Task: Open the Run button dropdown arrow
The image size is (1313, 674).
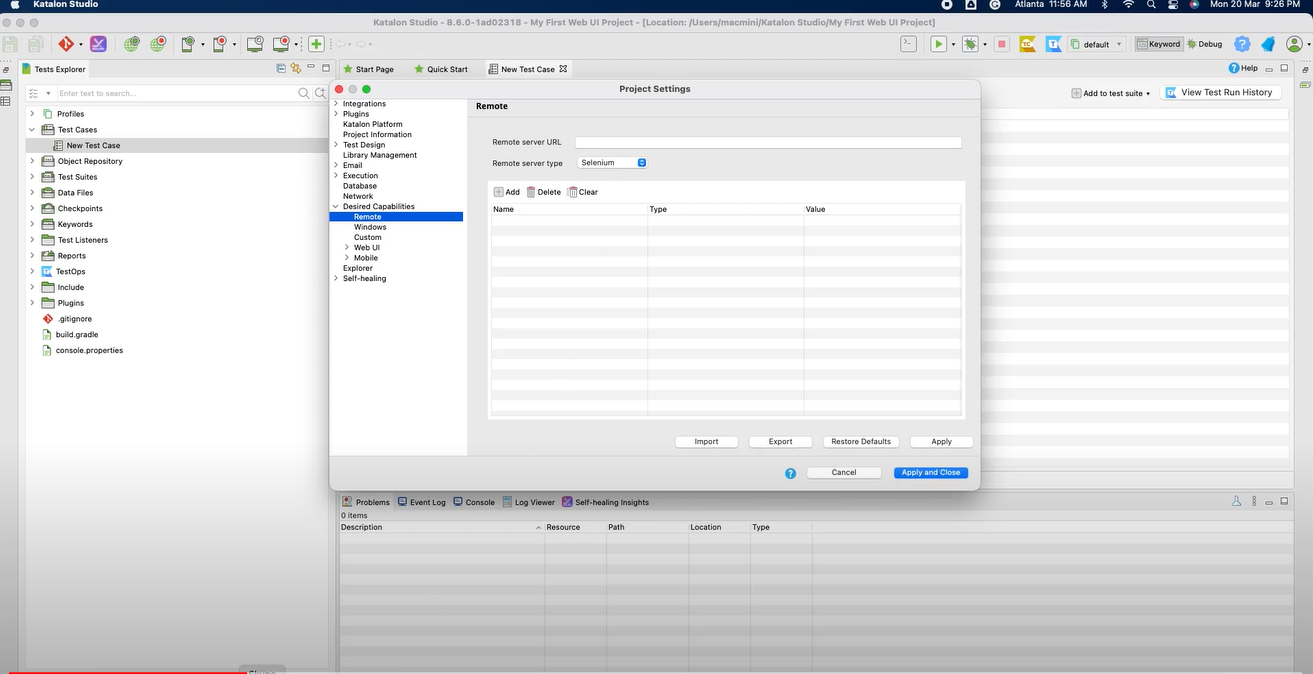Action: tap(953, 45)
